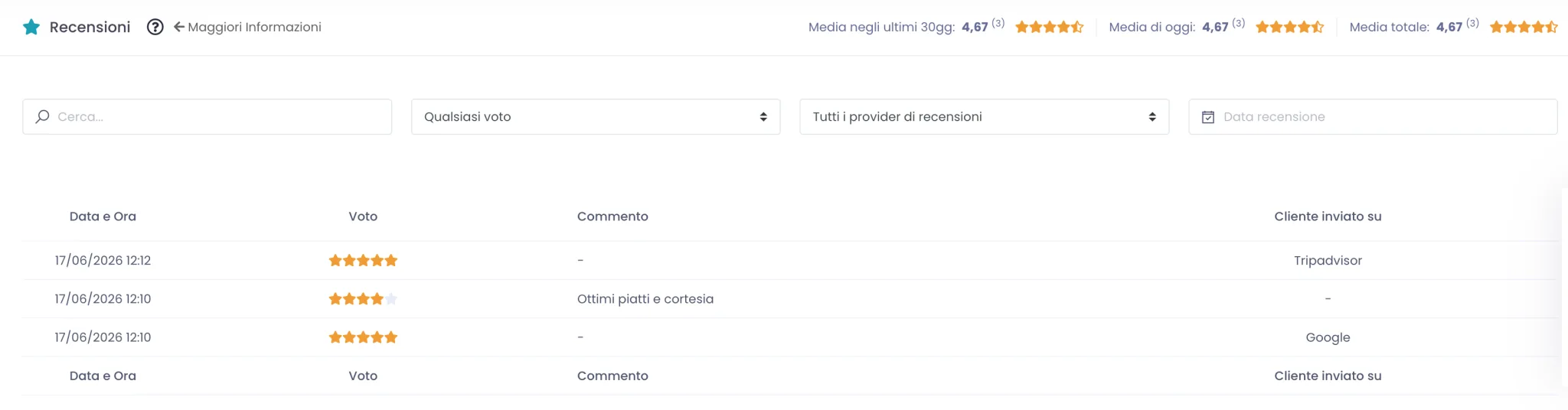Screen dimensions: 1568x410
Task: Click the calendar icon in date field
Action: (x=1208, y=117)
